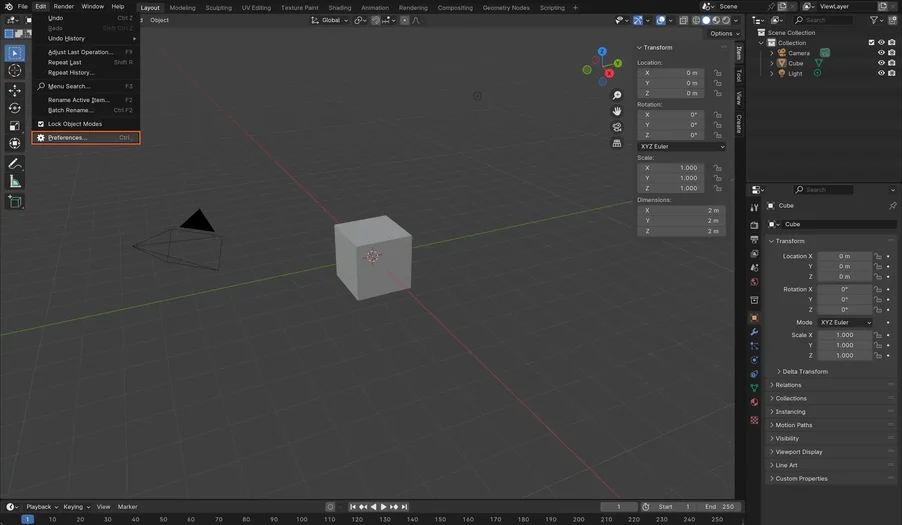Expand the Viewport Display panel
The image size is (902, 525).
coord(796,451)
